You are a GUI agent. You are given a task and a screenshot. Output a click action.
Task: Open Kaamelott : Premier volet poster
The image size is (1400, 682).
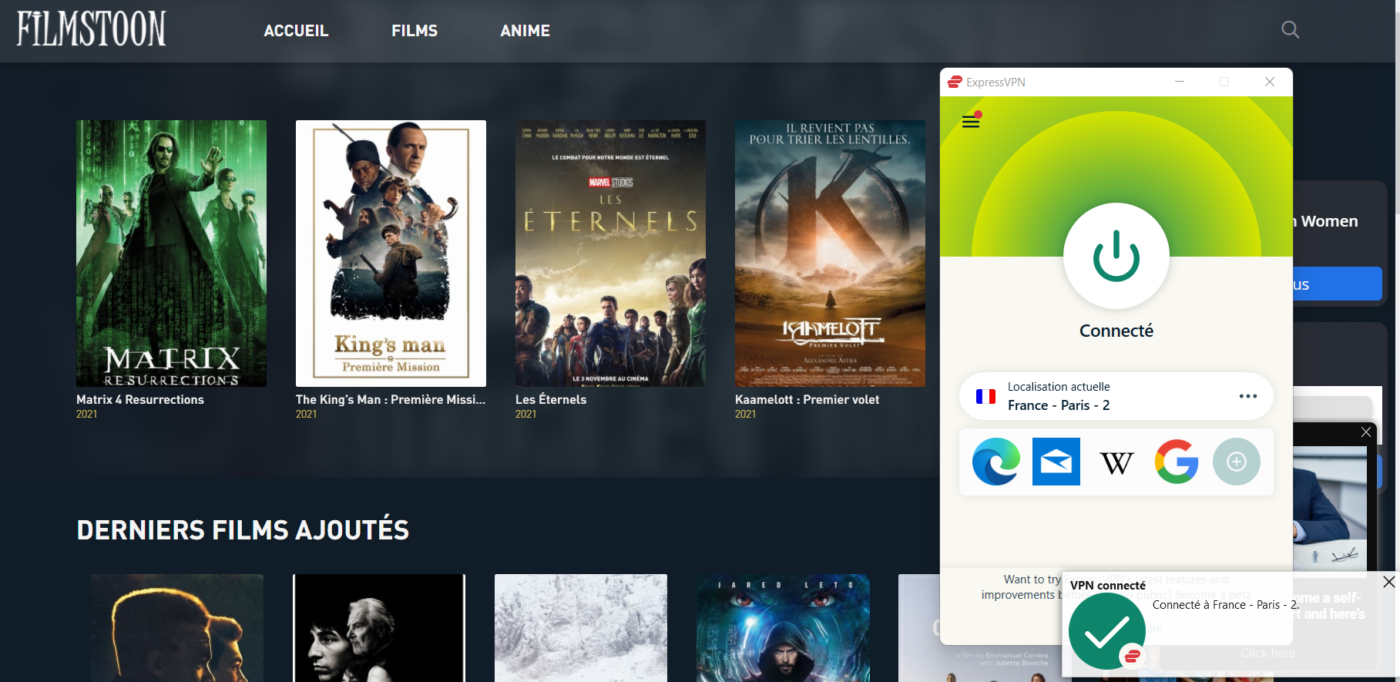pos(830,253)
